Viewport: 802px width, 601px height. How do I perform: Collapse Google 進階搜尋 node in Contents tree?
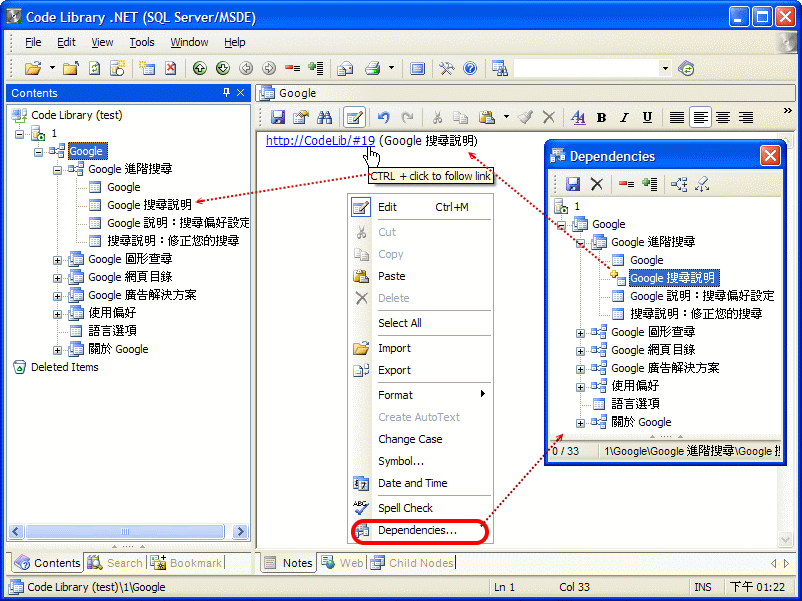(x=57, y=170)
